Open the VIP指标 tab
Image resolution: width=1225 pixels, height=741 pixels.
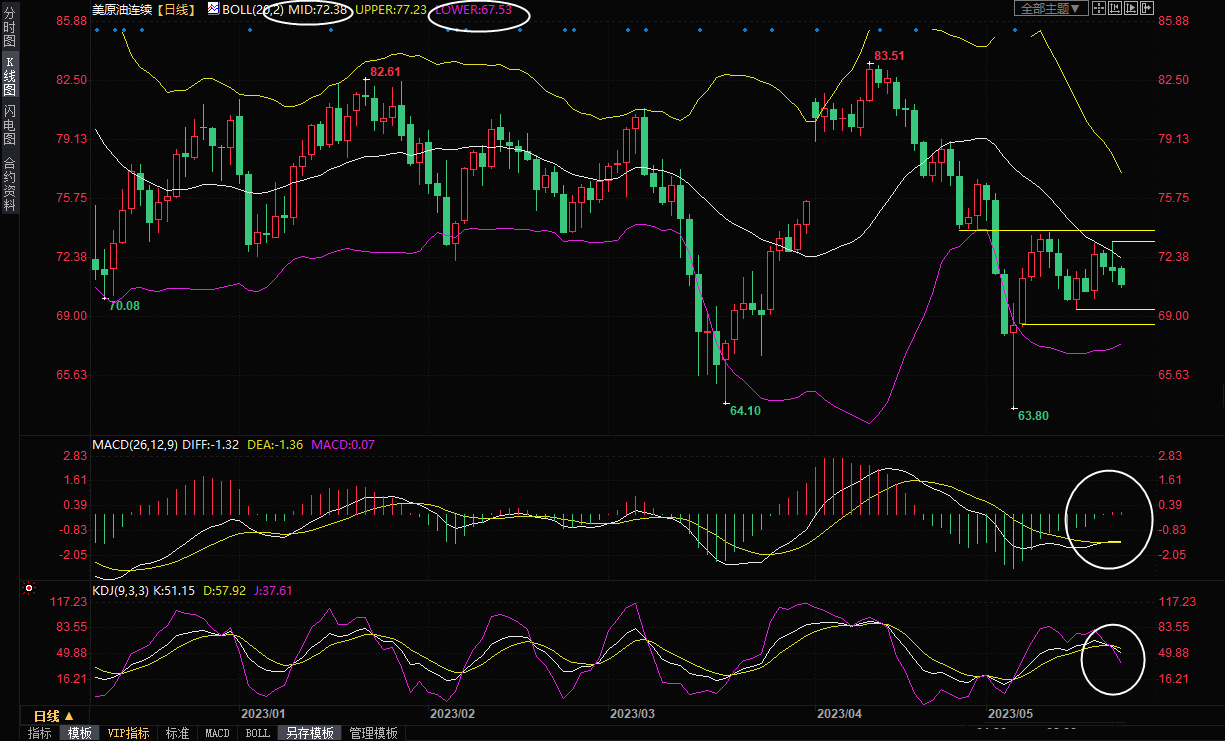pyautogui.click(x=129, y=733)
